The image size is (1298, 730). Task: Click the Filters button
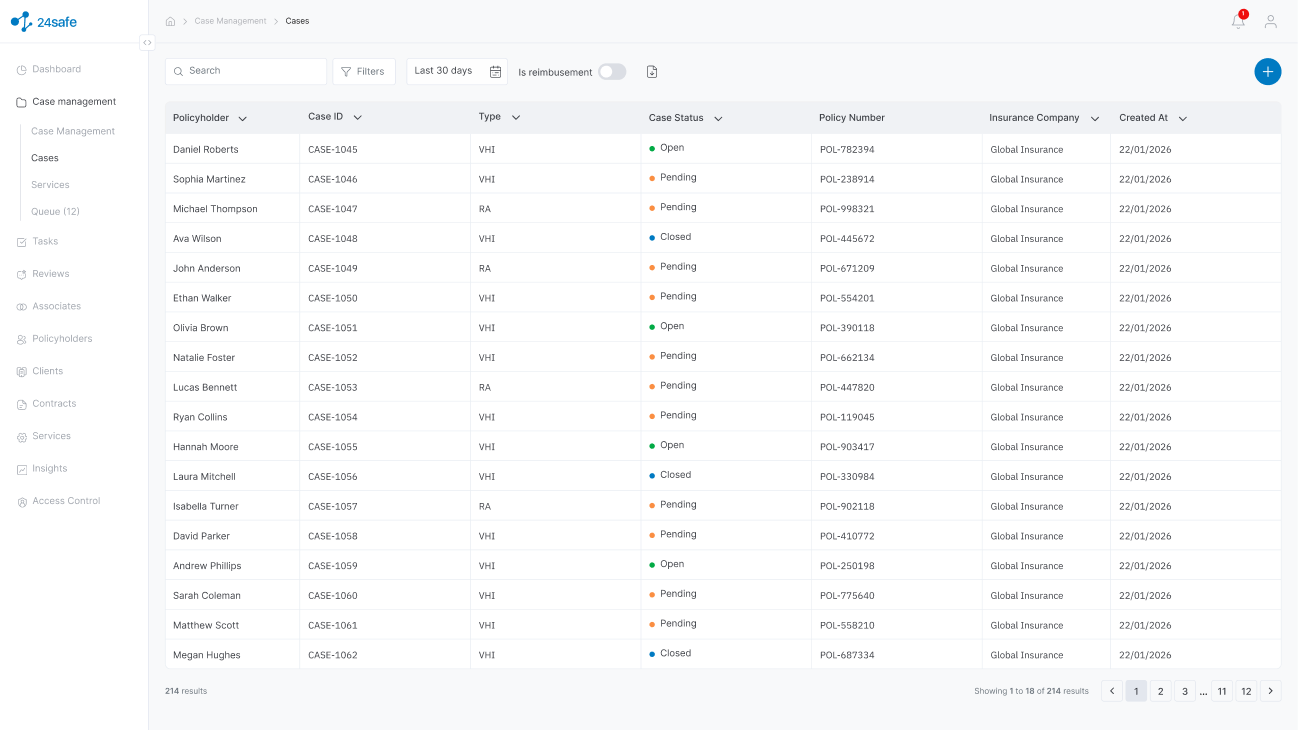(364, 71)
